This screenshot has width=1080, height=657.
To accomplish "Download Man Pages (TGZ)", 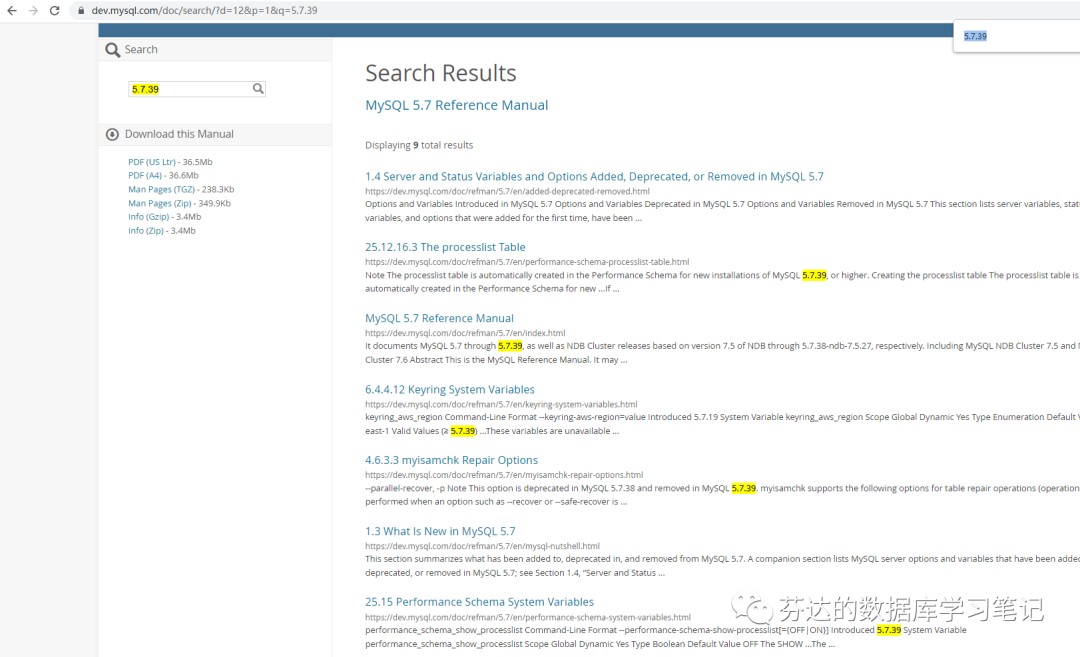I will pyautogui.click(x=161, y=189).
